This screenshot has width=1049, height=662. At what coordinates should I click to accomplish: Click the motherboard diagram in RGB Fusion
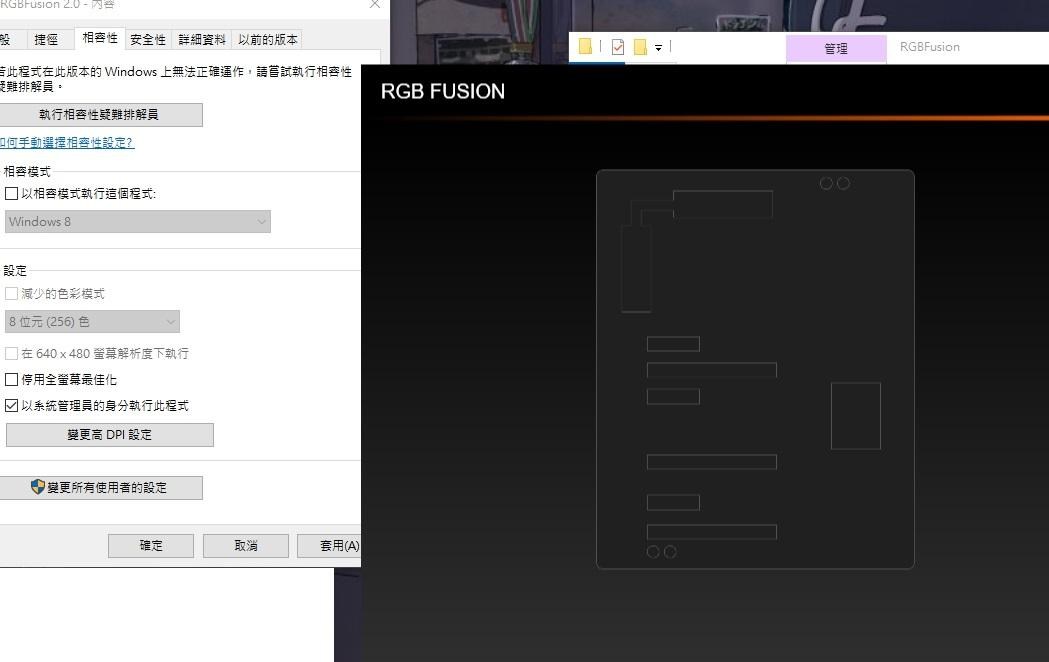pyautogui.click(x=755, y=368)
